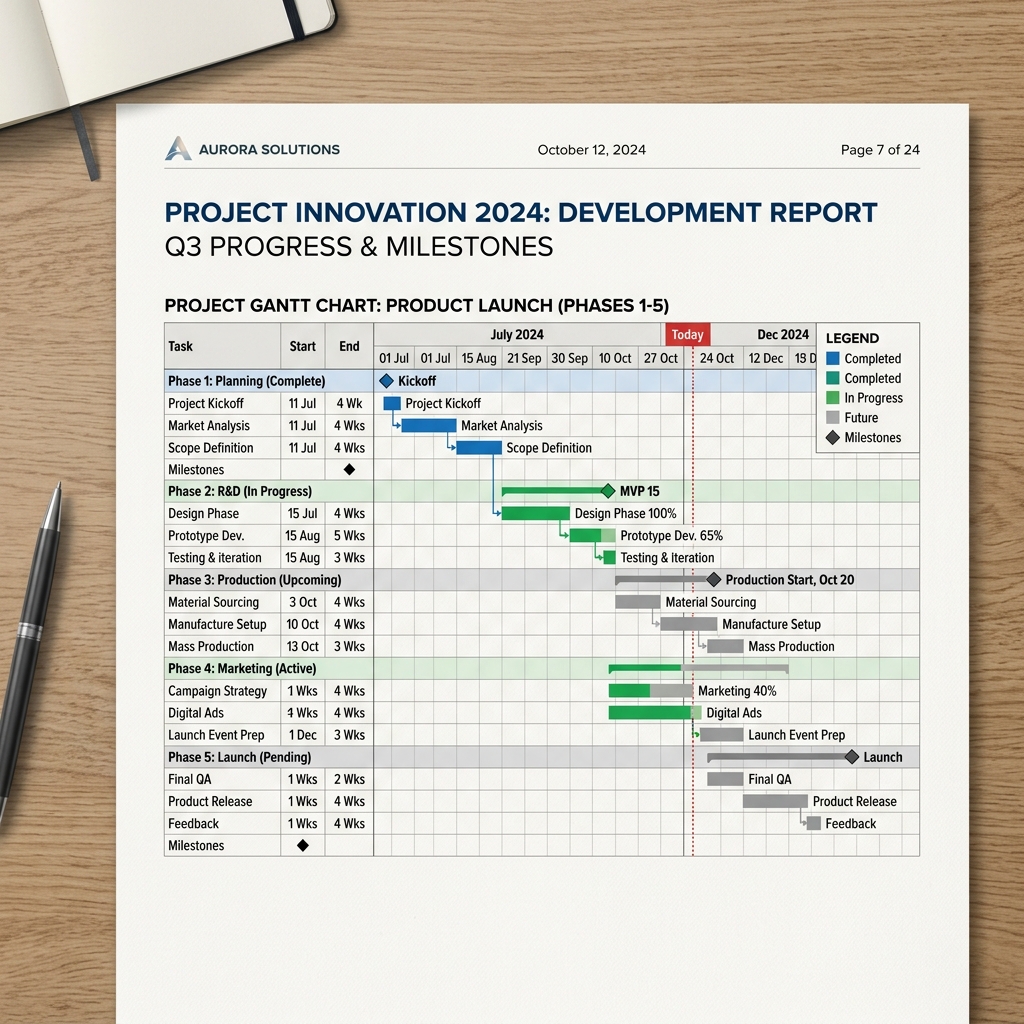Click the Campaign Strategy task name cell

coord(223,691)
